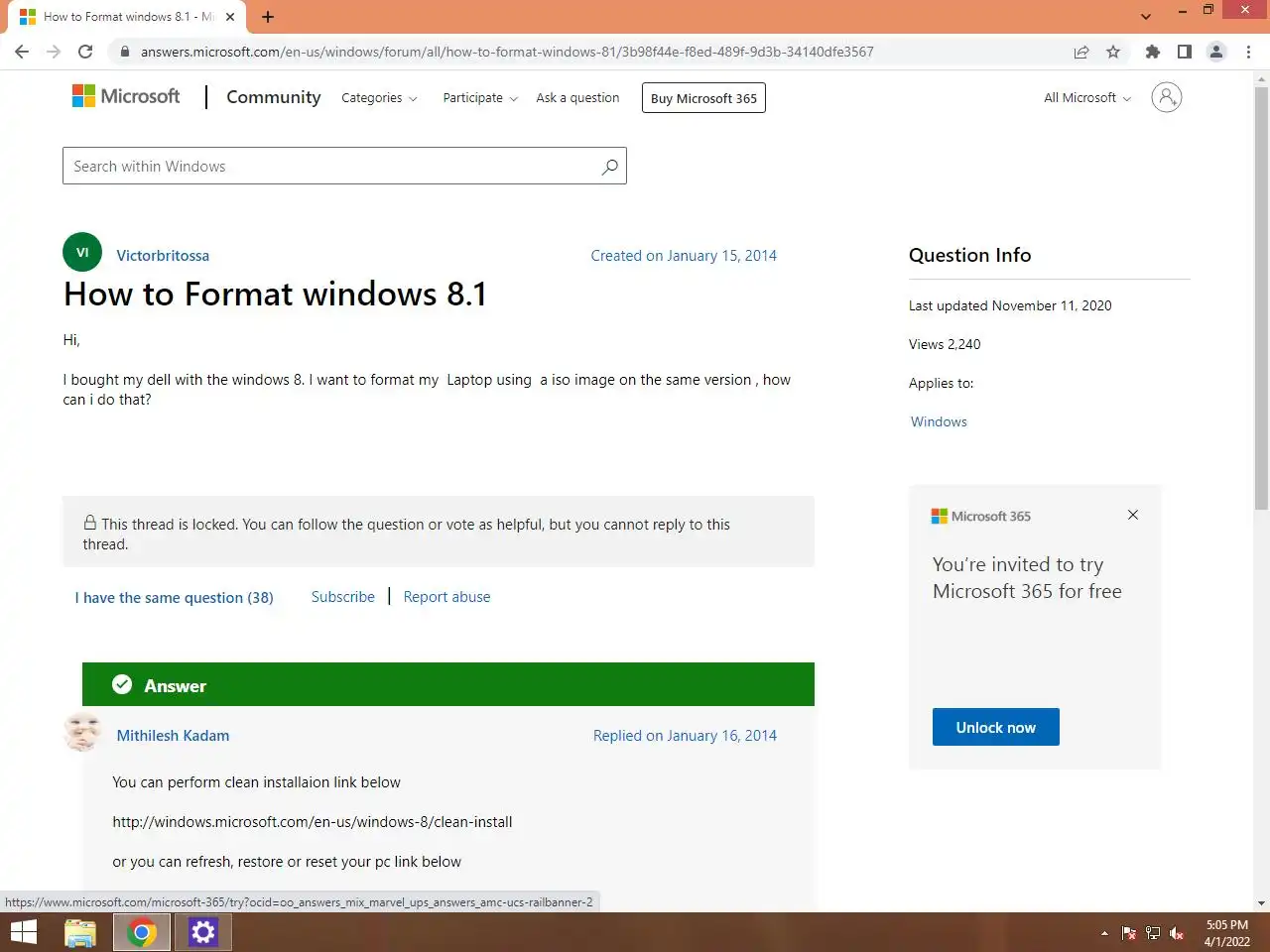Click the search magnifier icon

pyautogui.click(x=609, y=167)
